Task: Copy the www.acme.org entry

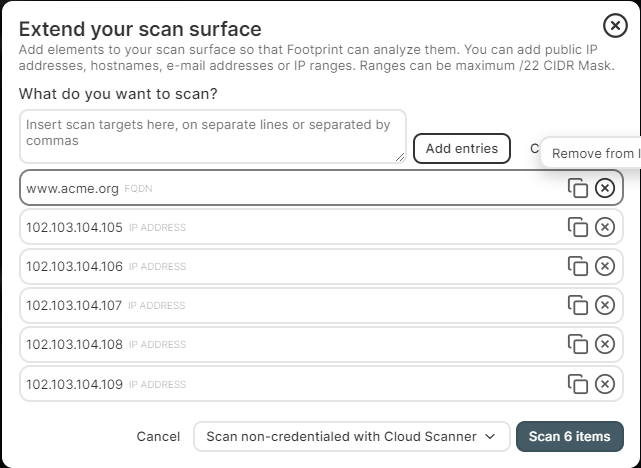Action: tap(578, 188)
